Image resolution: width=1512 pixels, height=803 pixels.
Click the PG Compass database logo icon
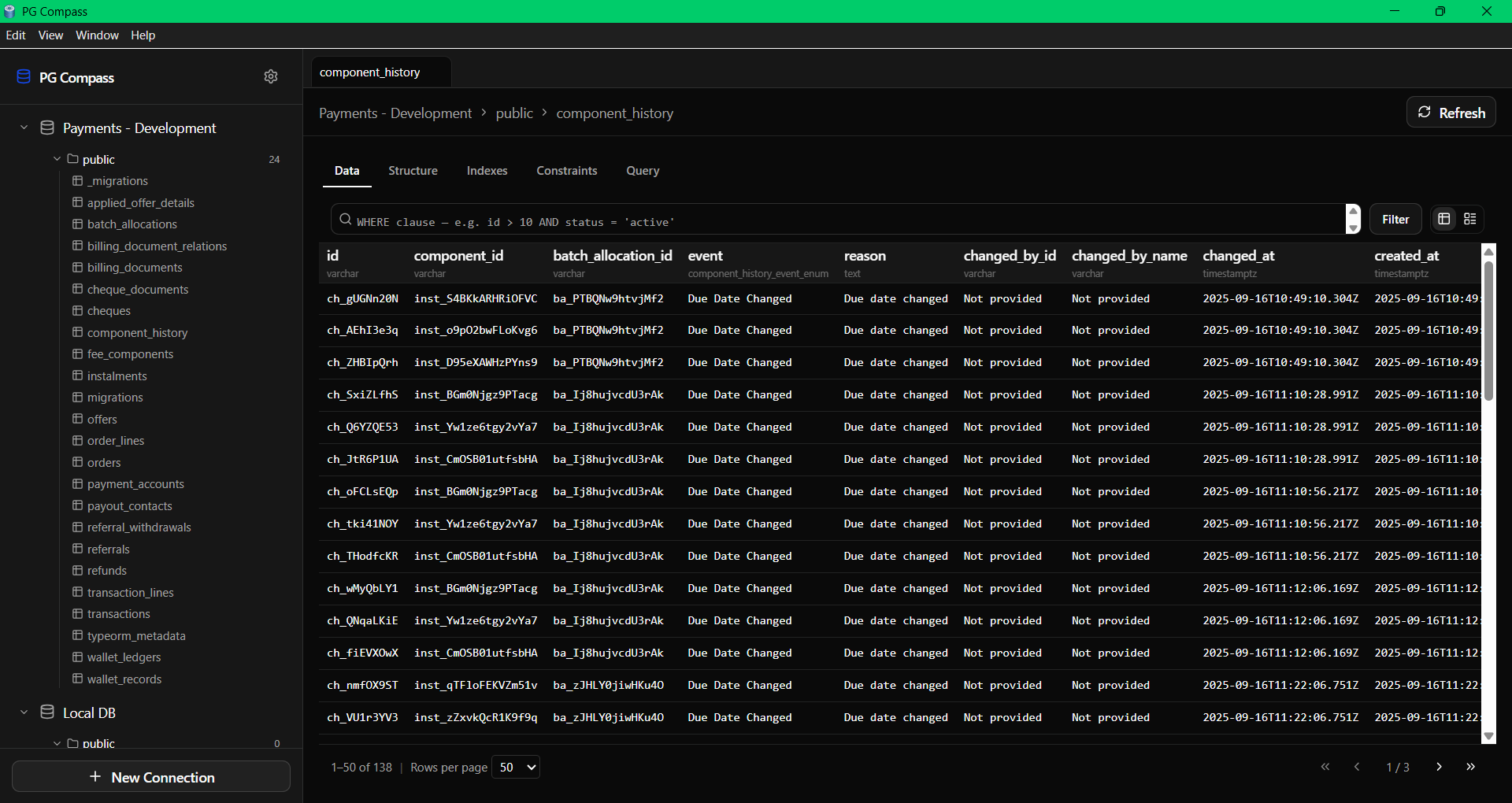[24, 76]
